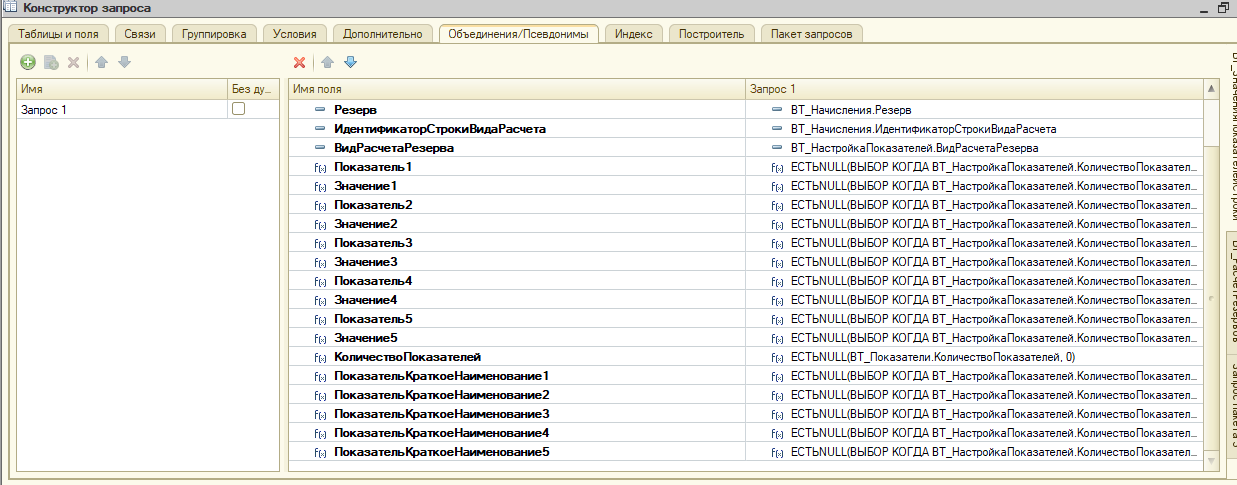Click the copy query icon
1237x485 pixels.
(x=51, y=62)
